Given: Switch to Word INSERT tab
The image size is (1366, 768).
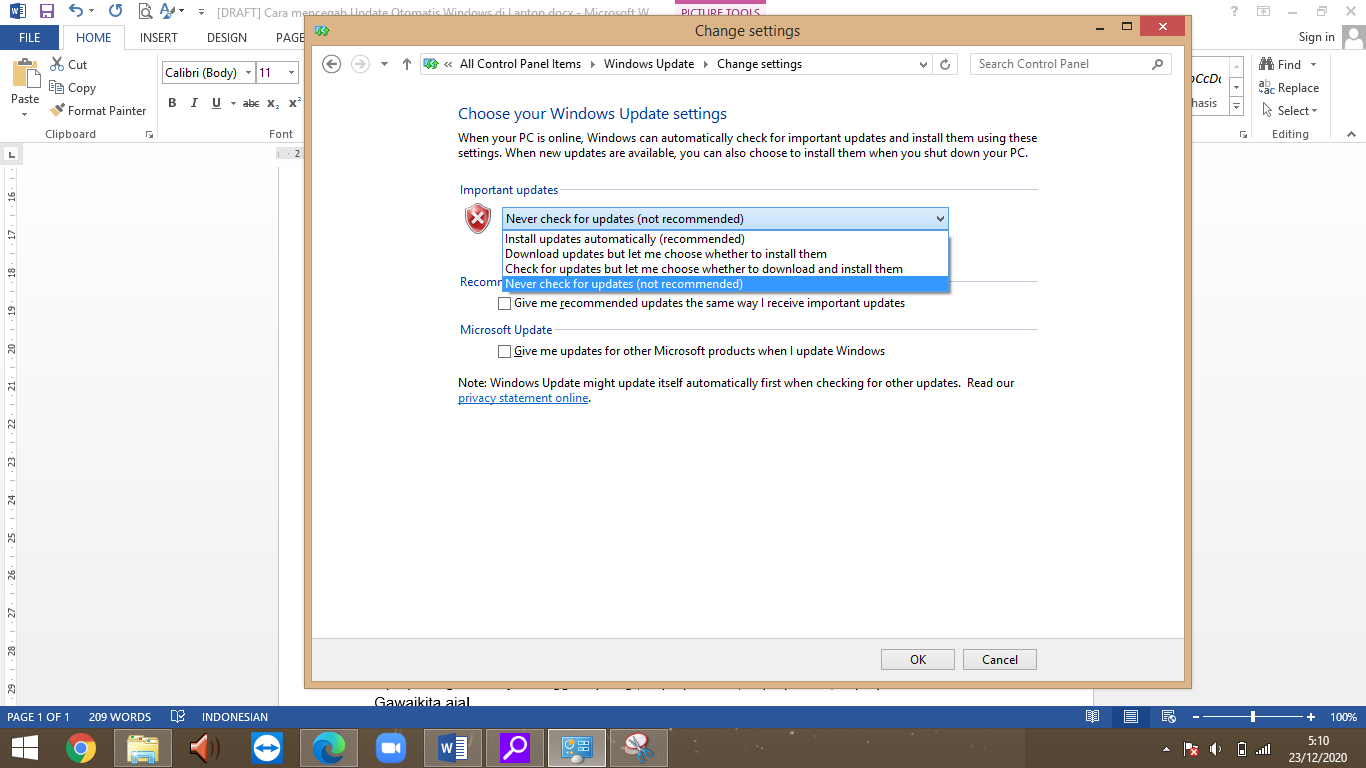Looking at the screenshot, I should click(x=159, y=38).
